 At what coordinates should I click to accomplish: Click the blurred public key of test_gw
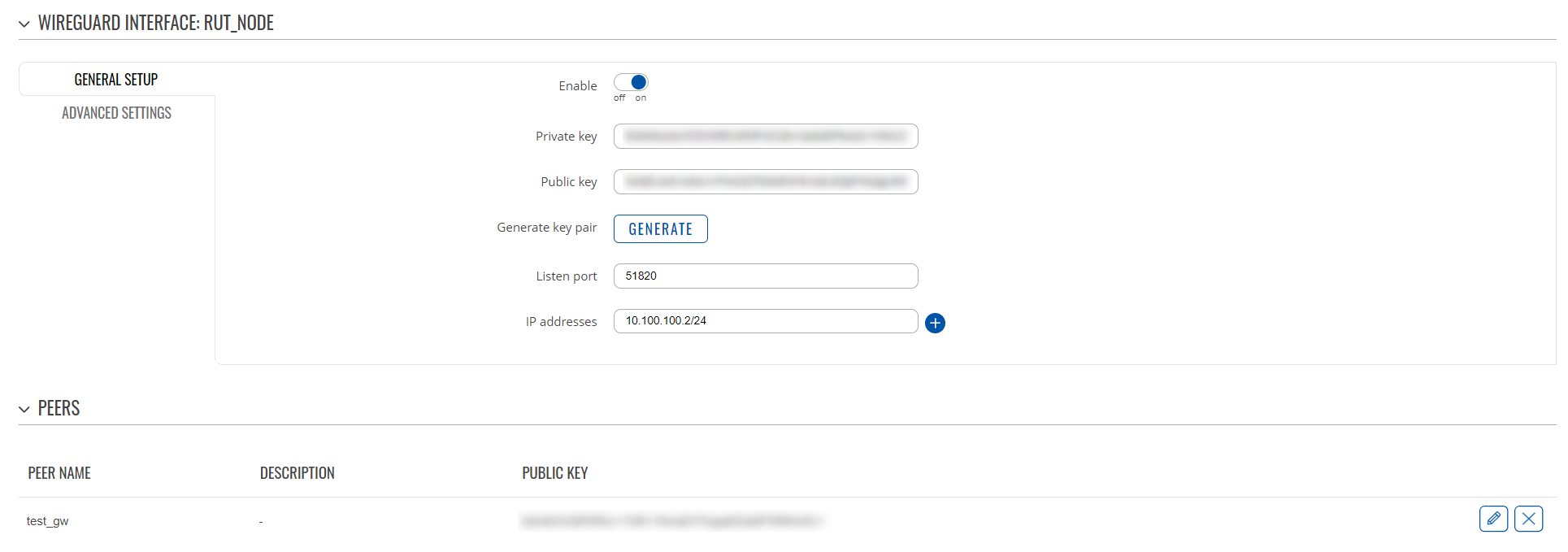(672, 520)
